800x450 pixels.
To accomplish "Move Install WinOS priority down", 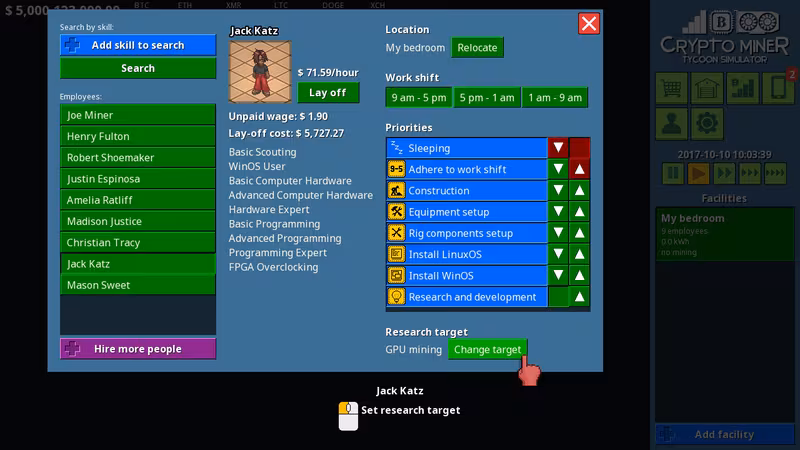I will (558, 276).
